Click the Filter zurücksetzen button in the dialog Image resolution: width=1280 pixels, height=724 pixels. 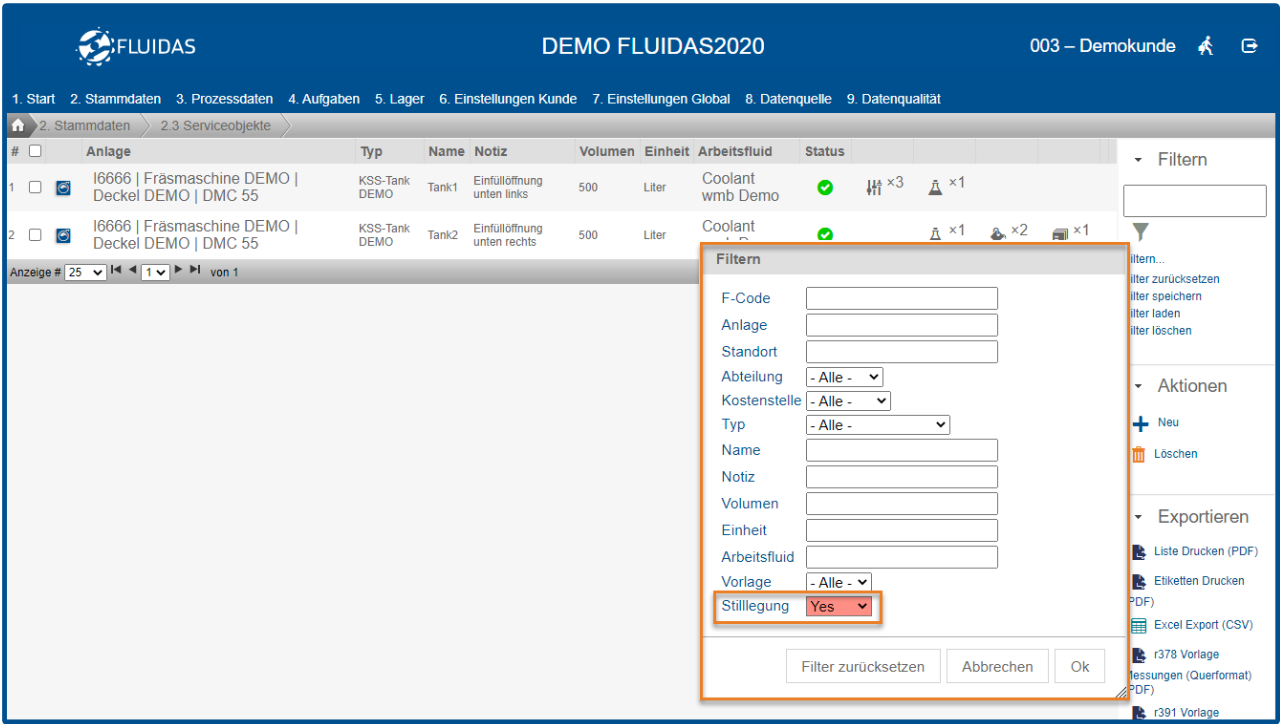click(862, 667)
